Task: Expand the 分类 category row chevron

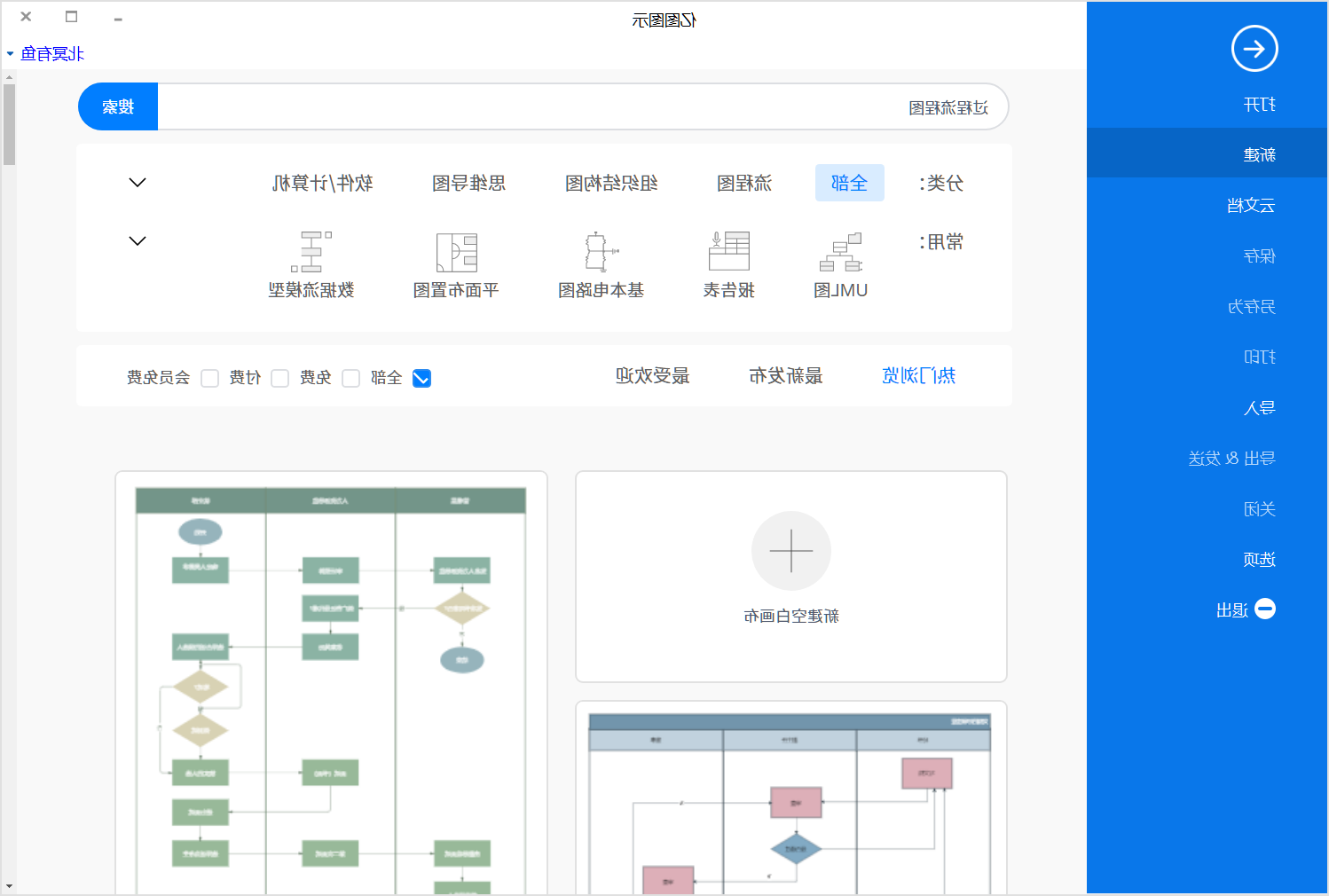Action: pos(138,183)
